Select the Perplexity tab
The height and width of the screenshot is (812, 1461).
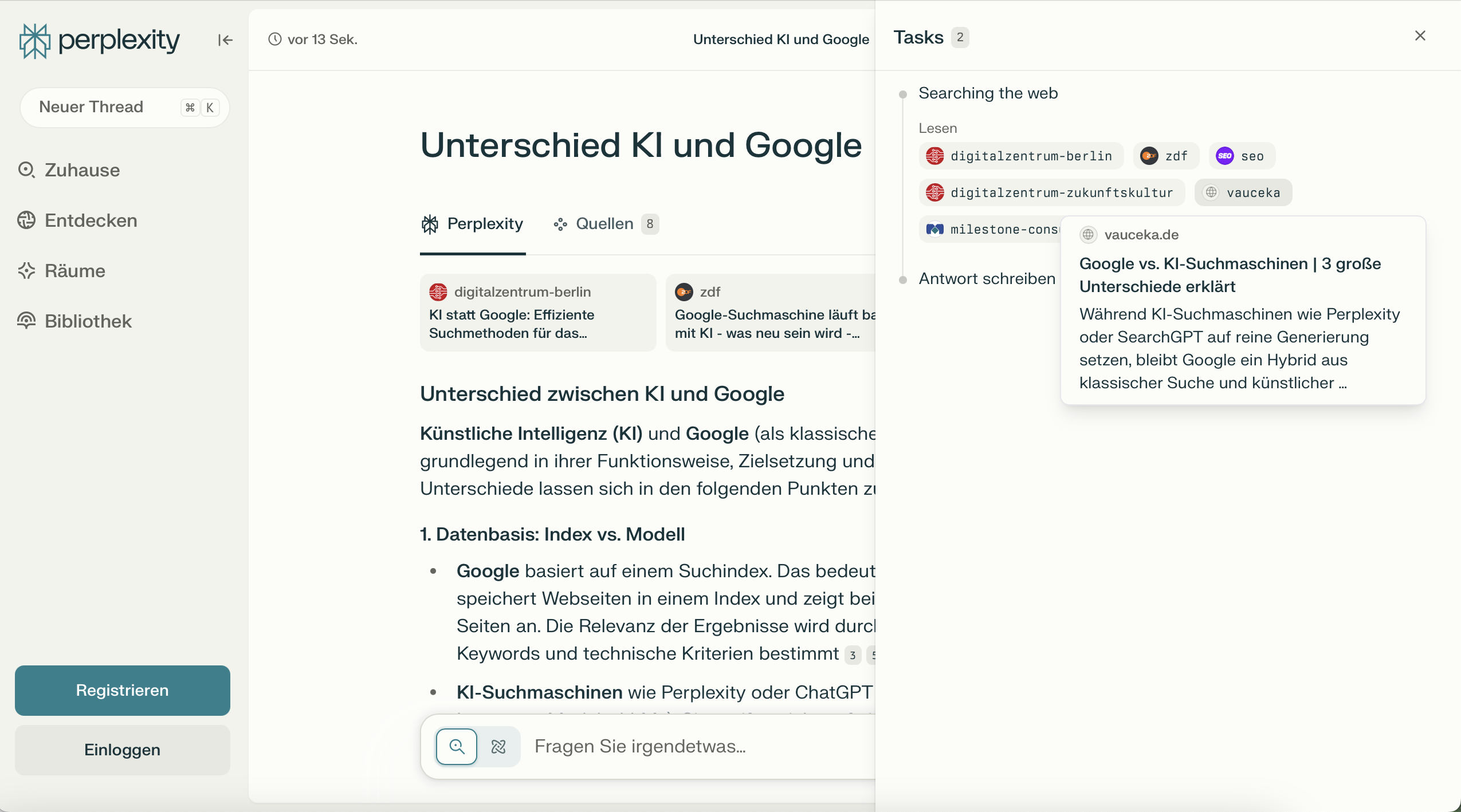(x=473, y=224)
